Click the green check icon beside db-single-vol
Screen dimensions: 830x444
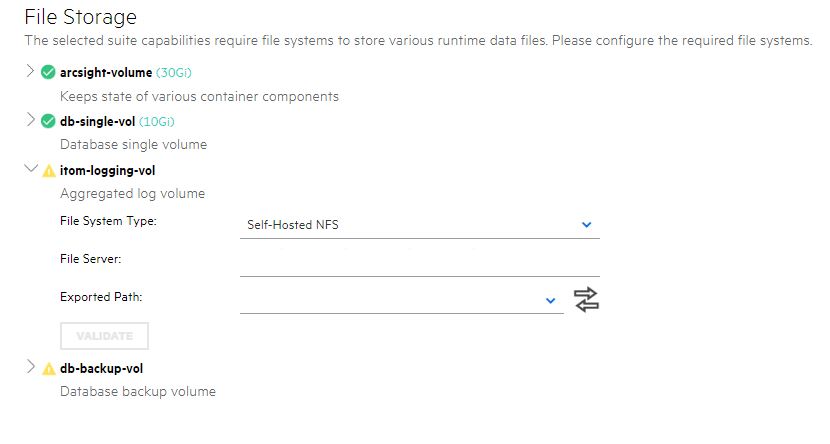48,121
